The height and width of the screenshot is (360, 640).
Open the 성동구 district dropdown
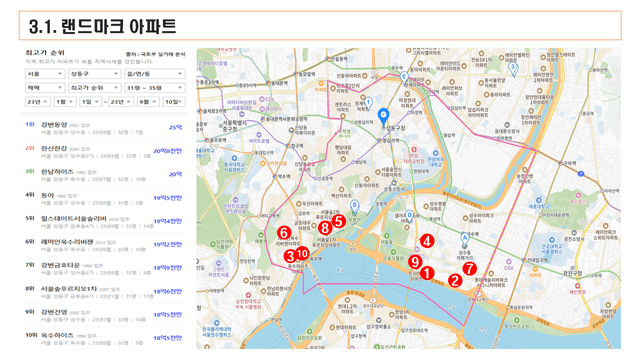94,74
